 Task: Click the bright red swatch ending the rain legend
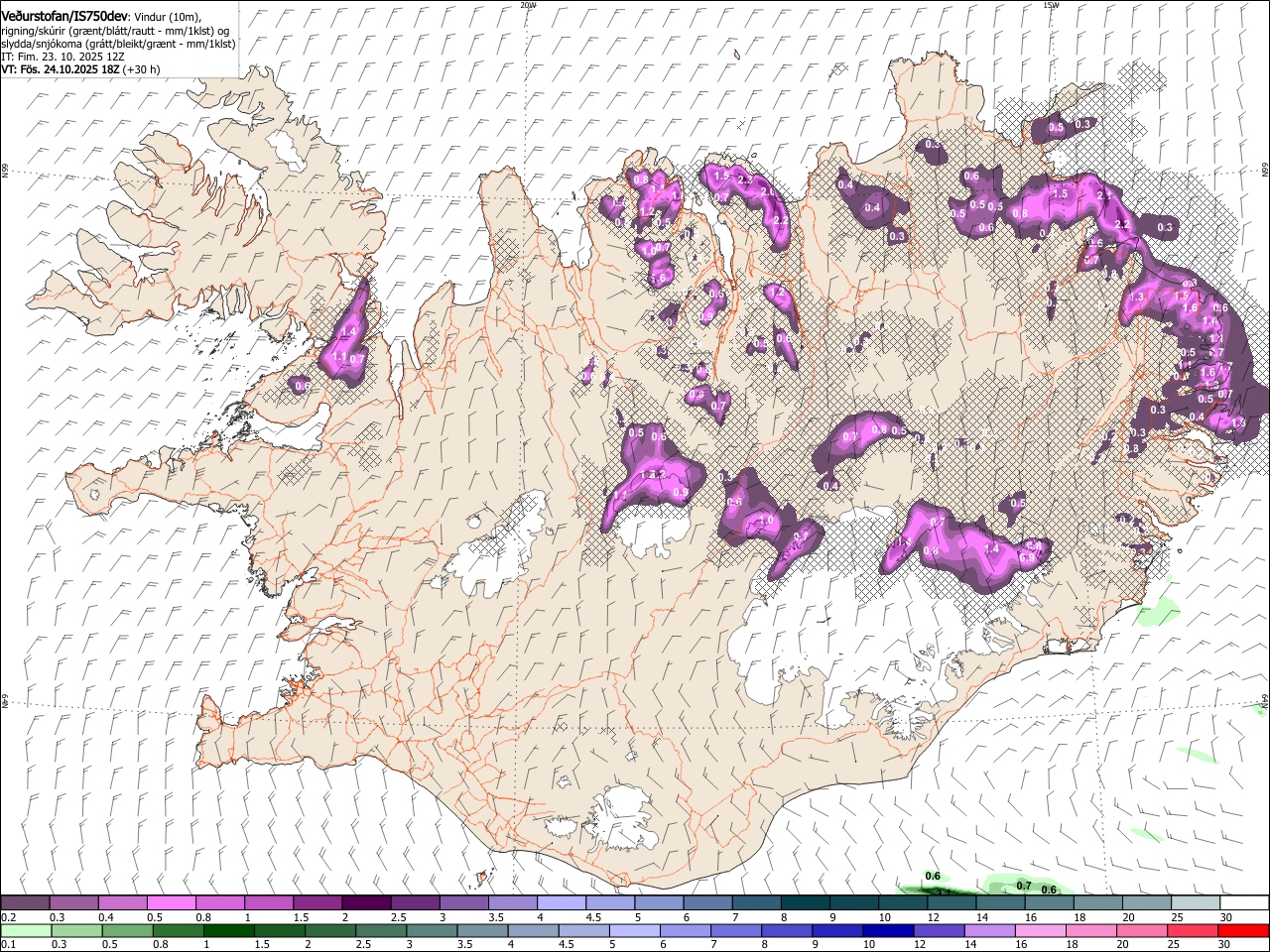point(1244,930)
